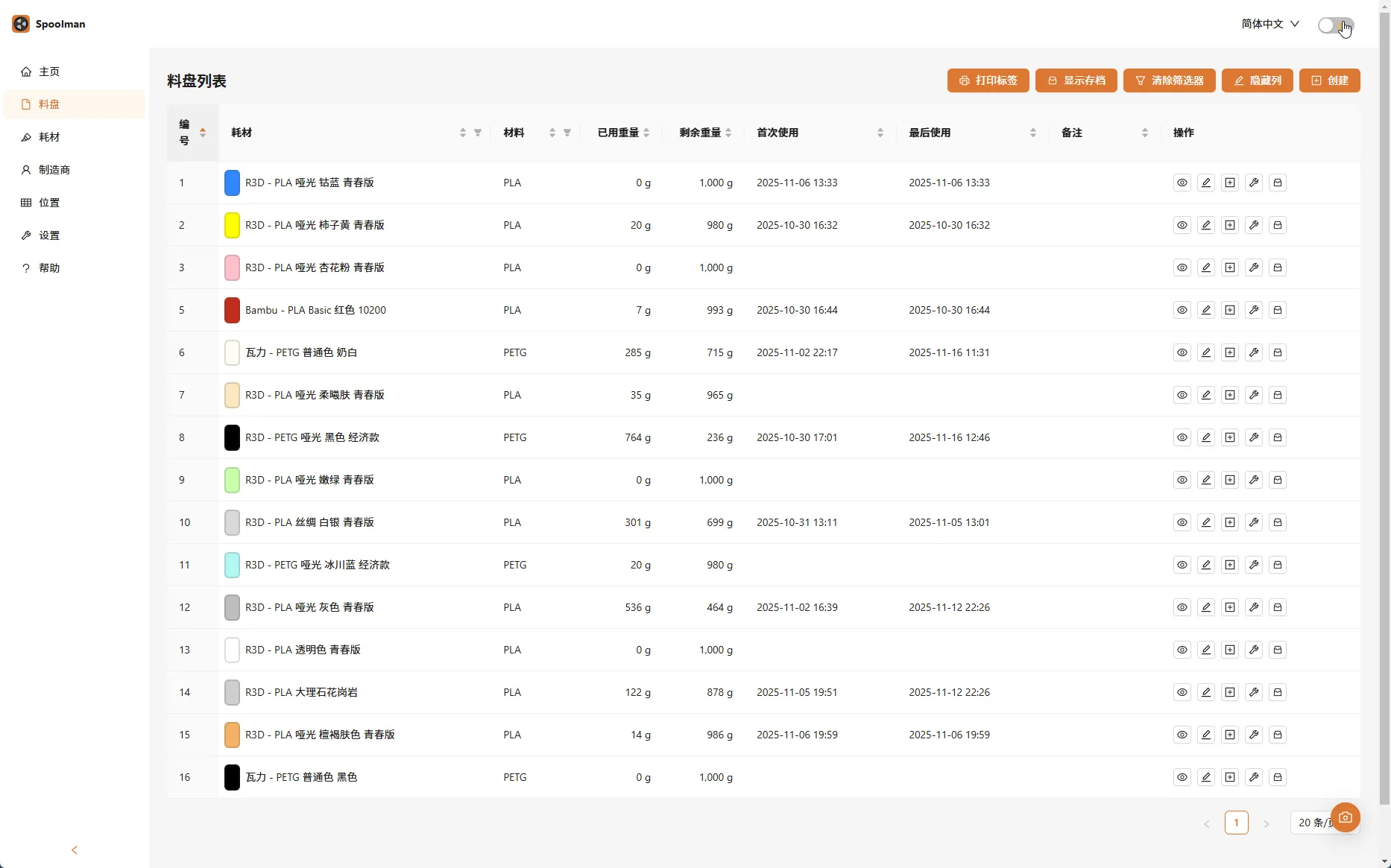1391x868 pixels.
Task: Click the 显示存档 button
Action: [x=1076, y=80]
